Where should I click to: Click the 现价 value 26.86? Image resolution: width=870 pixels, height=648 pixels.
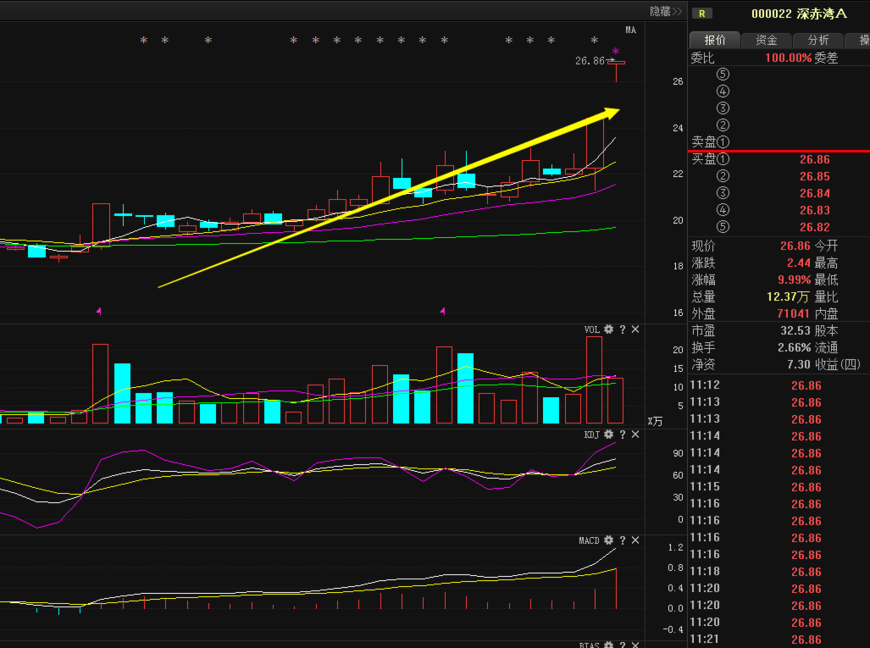[x=795, y=246]
